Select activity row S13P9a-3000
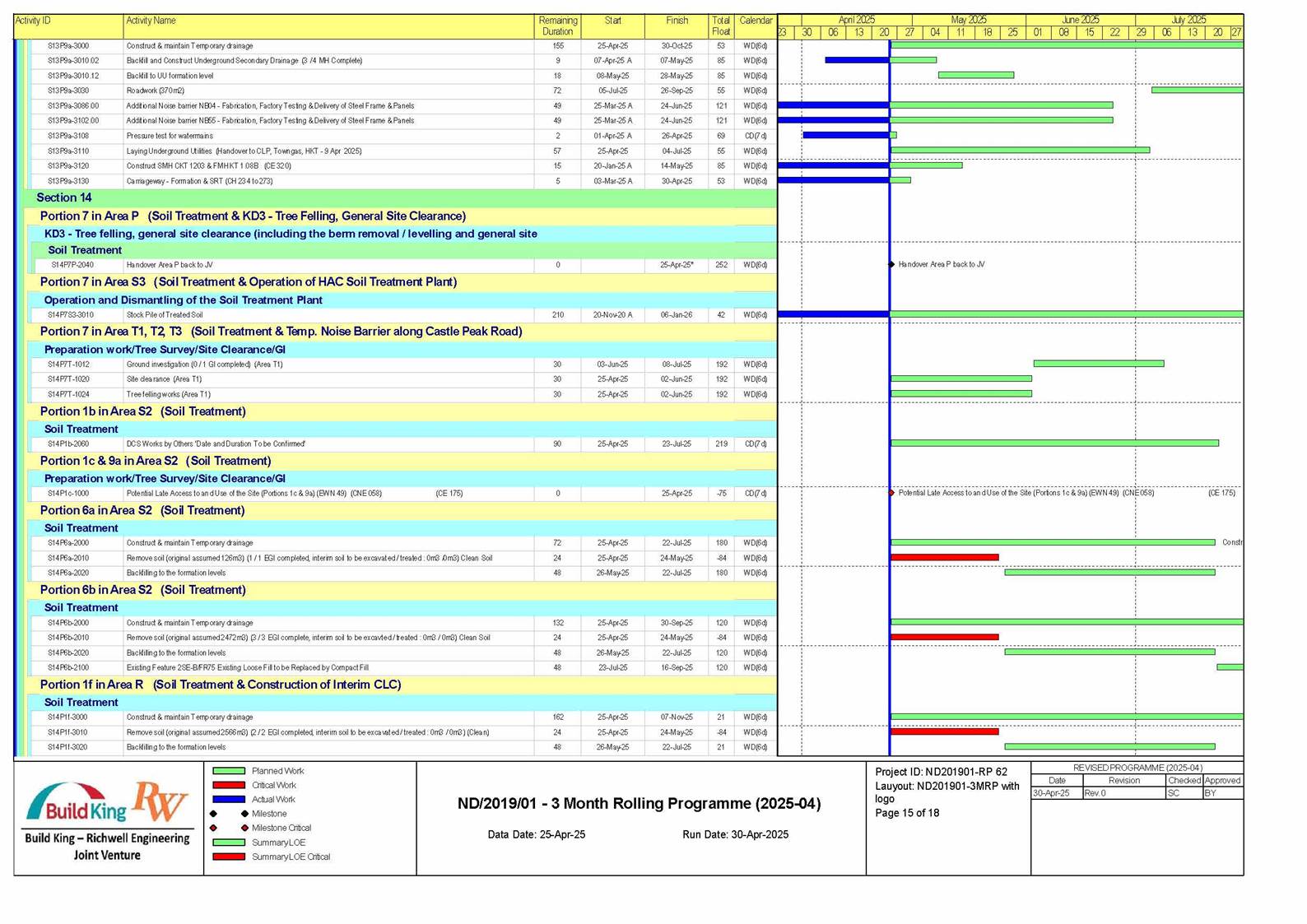The image size is (1307, 924). 405,46
